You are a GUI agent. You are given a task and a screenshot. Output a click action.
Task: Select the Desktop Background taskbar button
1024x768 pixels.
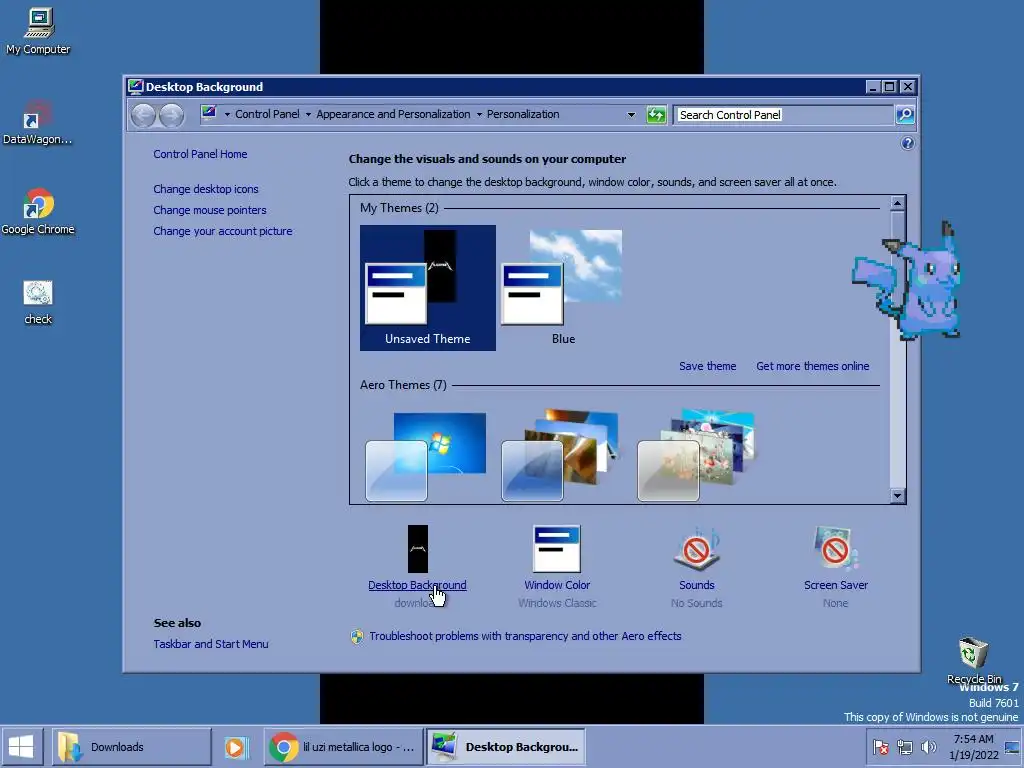tap(506, 747)
